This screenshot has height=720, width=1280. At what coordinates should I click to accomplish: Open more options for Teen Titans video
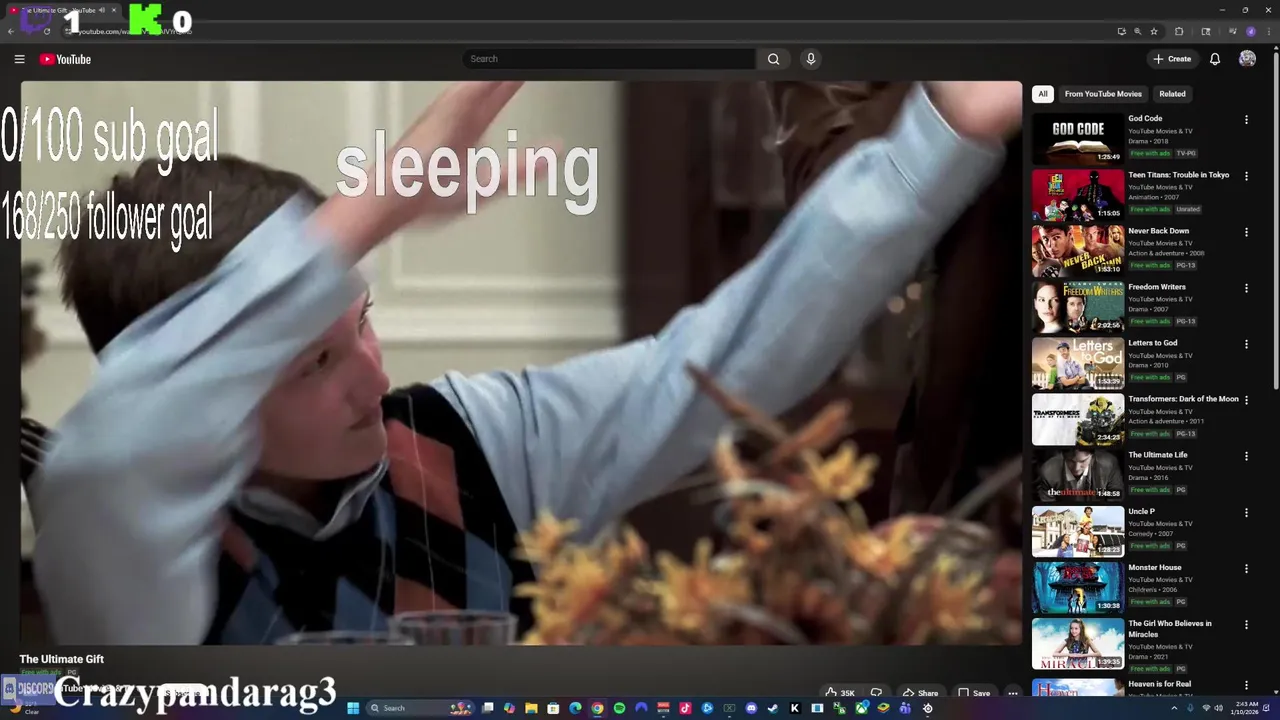(1246, 176)
